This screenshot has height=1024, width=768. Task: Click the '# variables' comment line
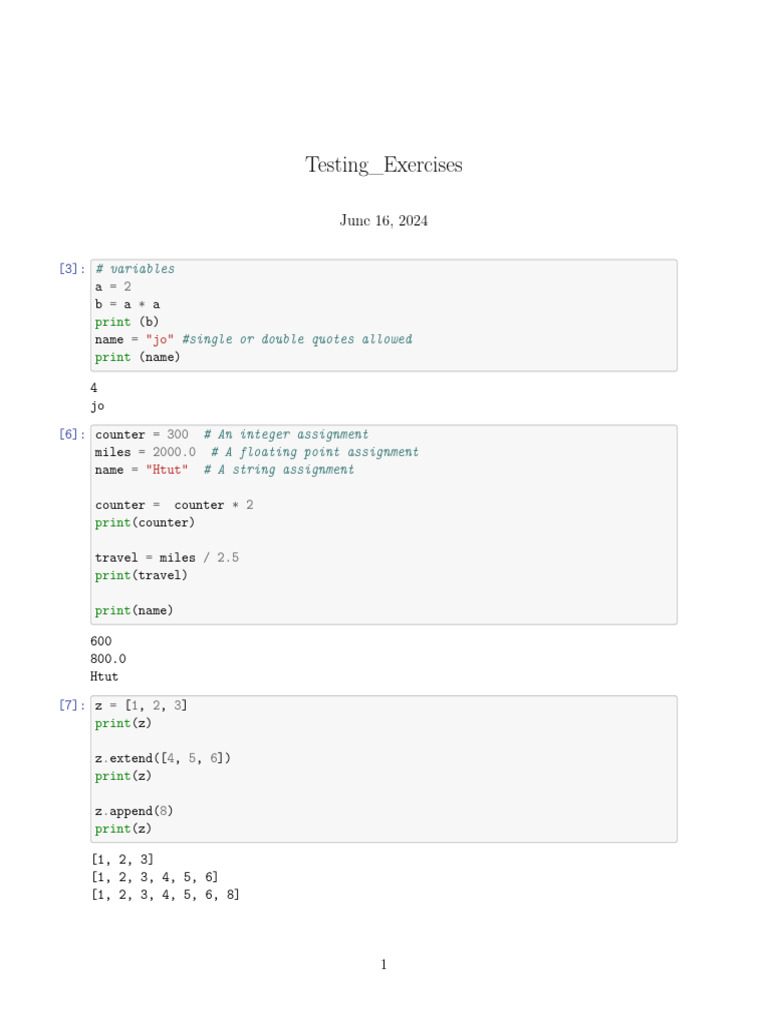(x=135, y=269)
